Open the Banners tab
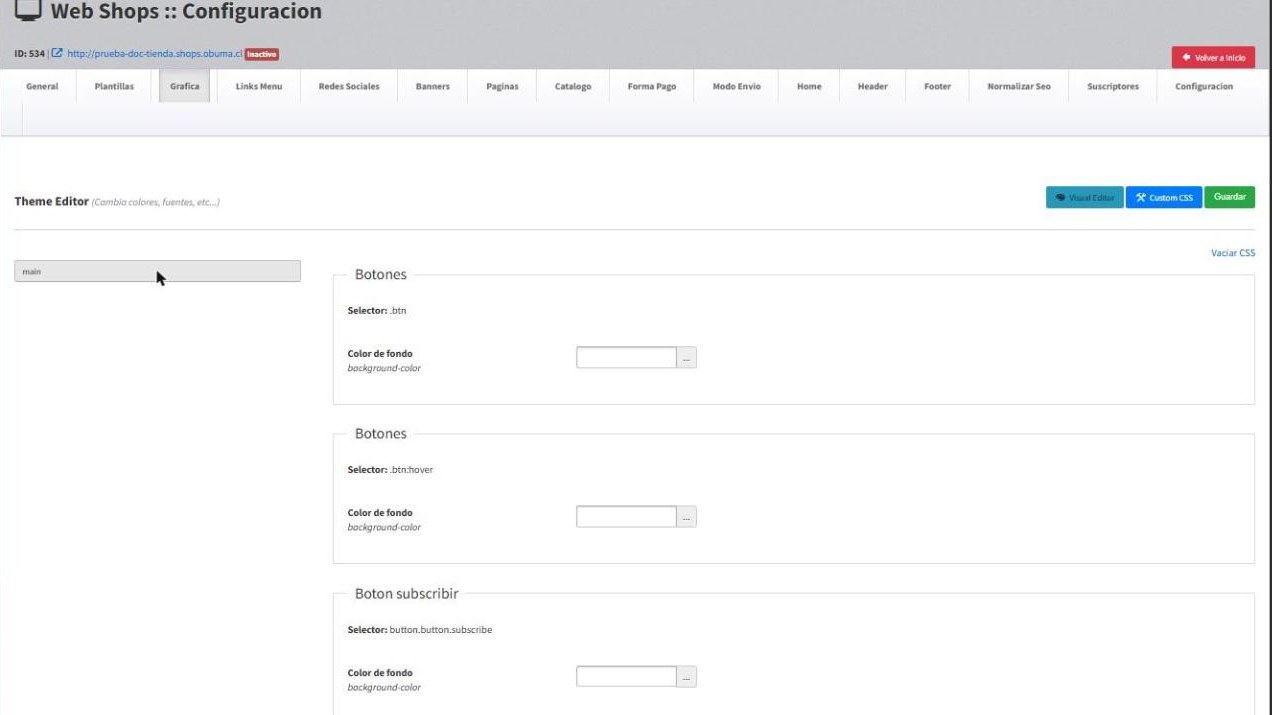Image resolution: width=1272 pixels, height=715 pixels. coord(433,86)
